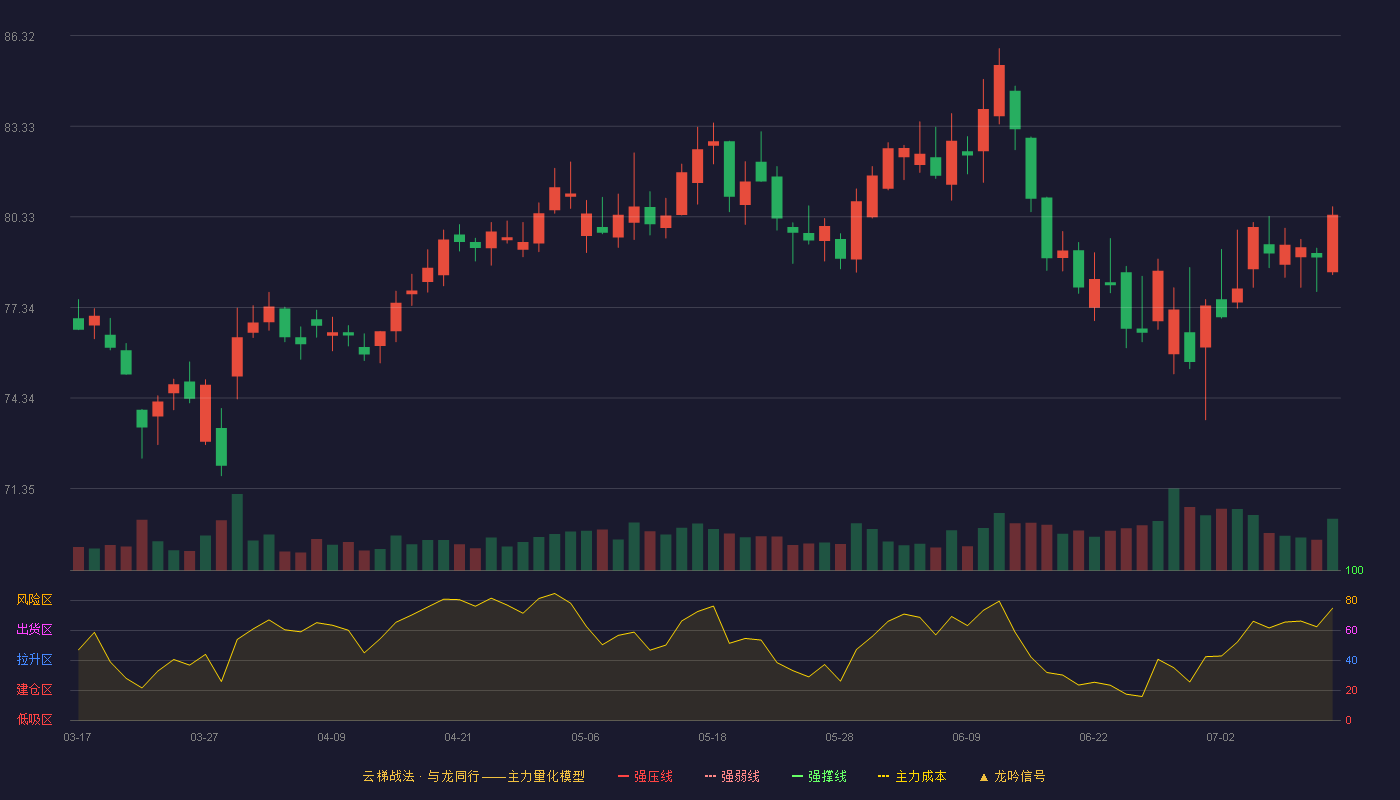This screenshot has height=800, width=1400.
Task: Select the 风险区 zone label
Action: click(x=34, y=600)
